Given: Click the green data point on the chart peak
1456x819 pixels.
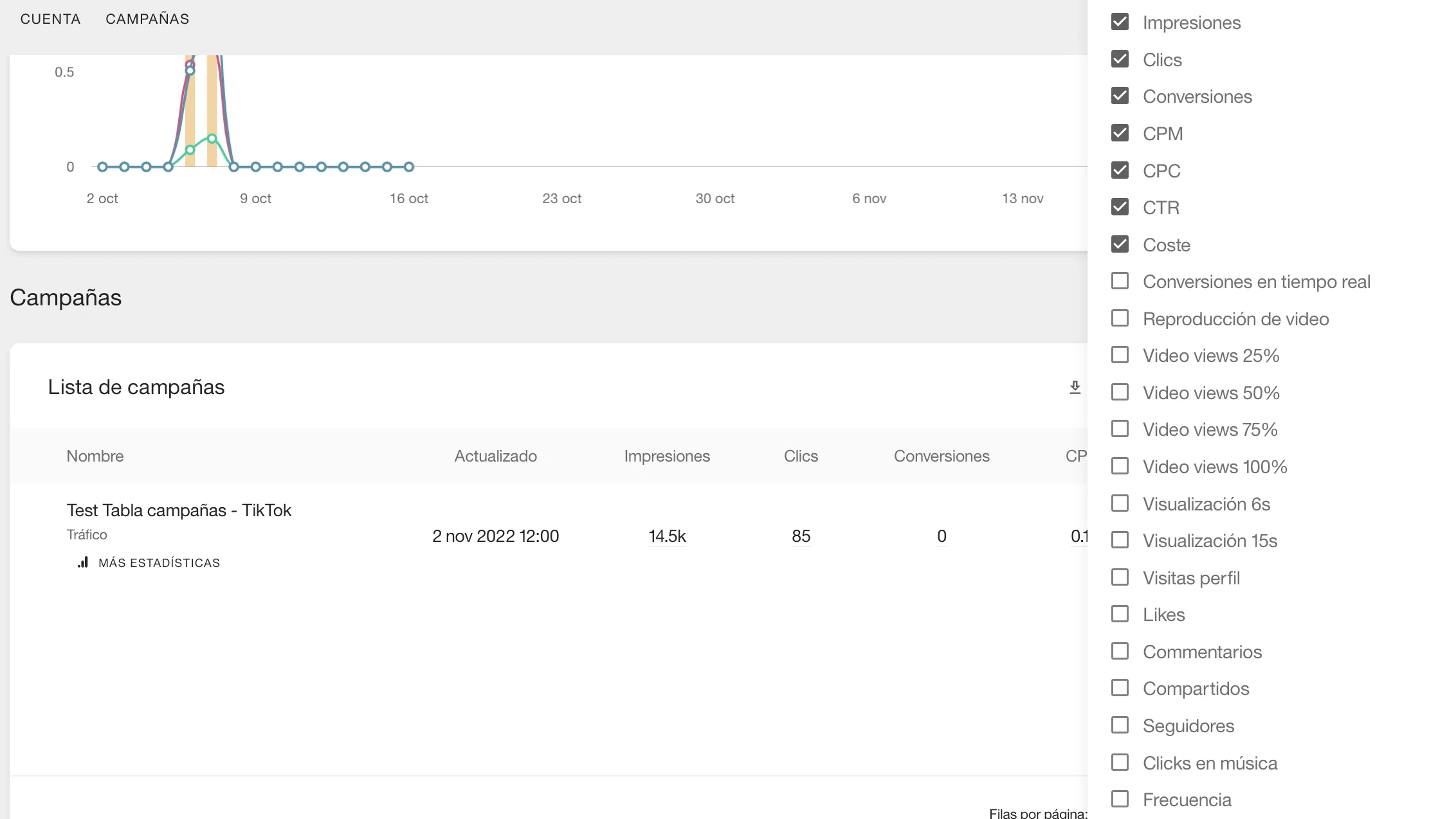Looking at the screenshot, I should tap(212, 138).
